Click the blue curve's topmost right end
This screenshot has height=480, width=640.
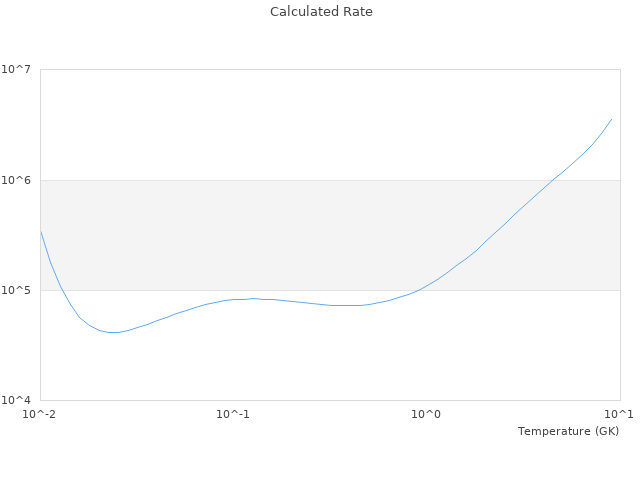tap(611, 119)
